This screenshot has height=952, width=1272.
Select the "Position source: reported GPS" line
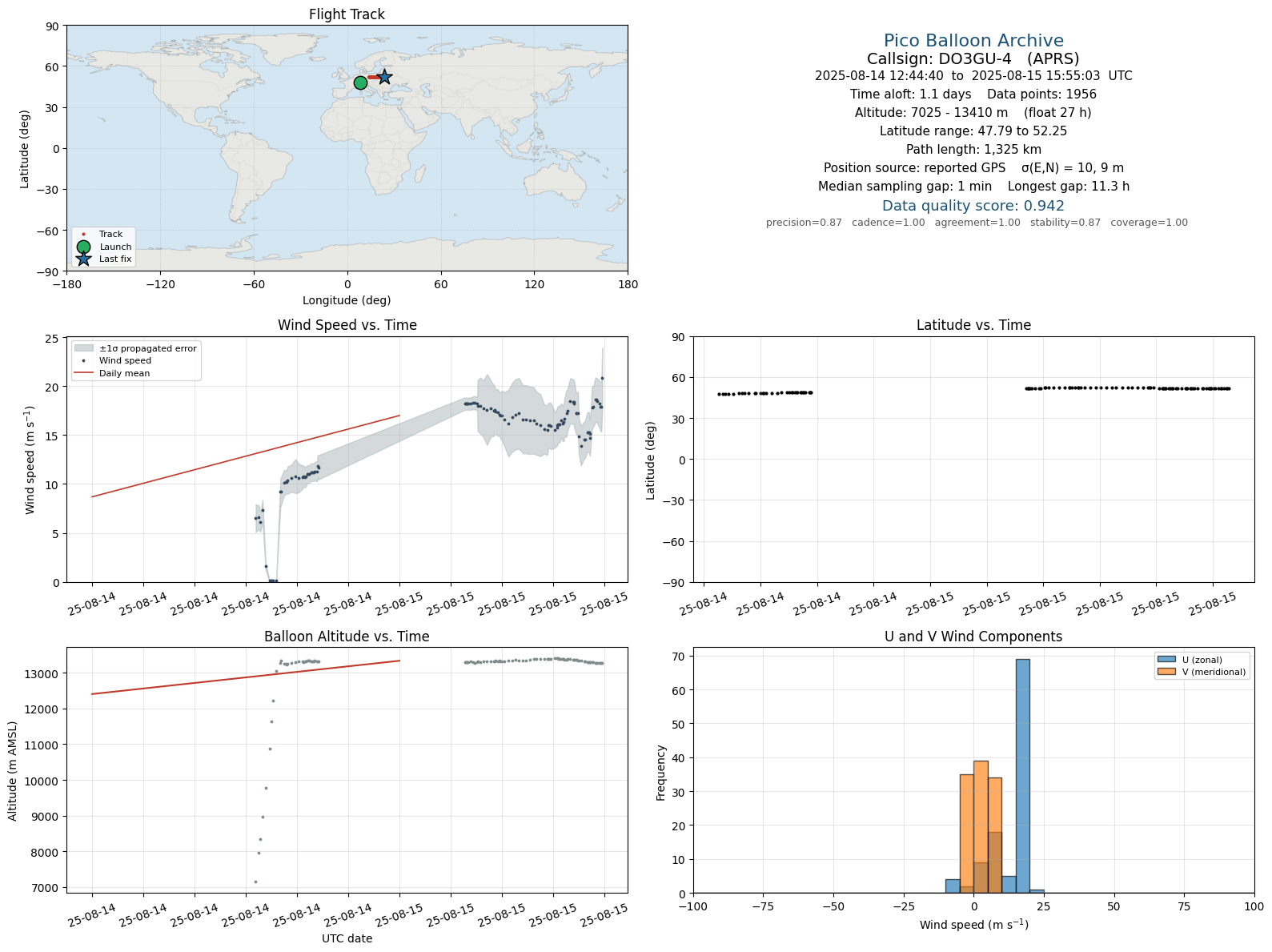tap(973, 168)
